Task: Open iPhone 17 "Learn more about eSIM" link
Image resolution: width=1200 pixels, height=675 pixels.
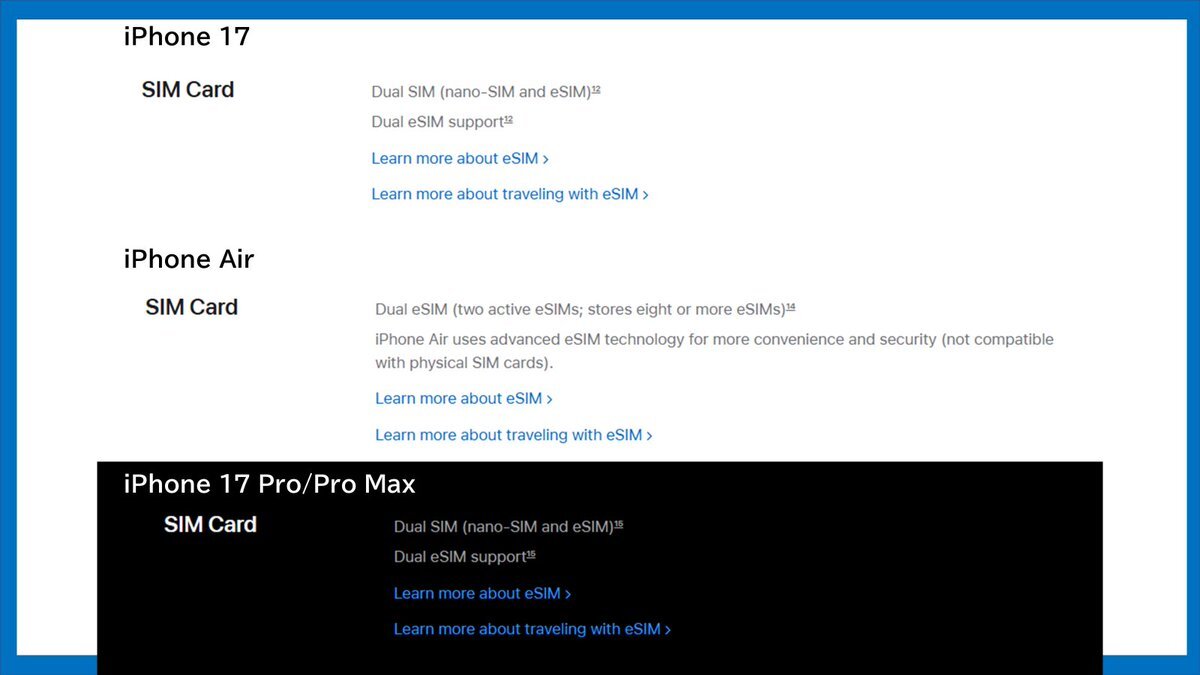Action: tap(459, 158)
